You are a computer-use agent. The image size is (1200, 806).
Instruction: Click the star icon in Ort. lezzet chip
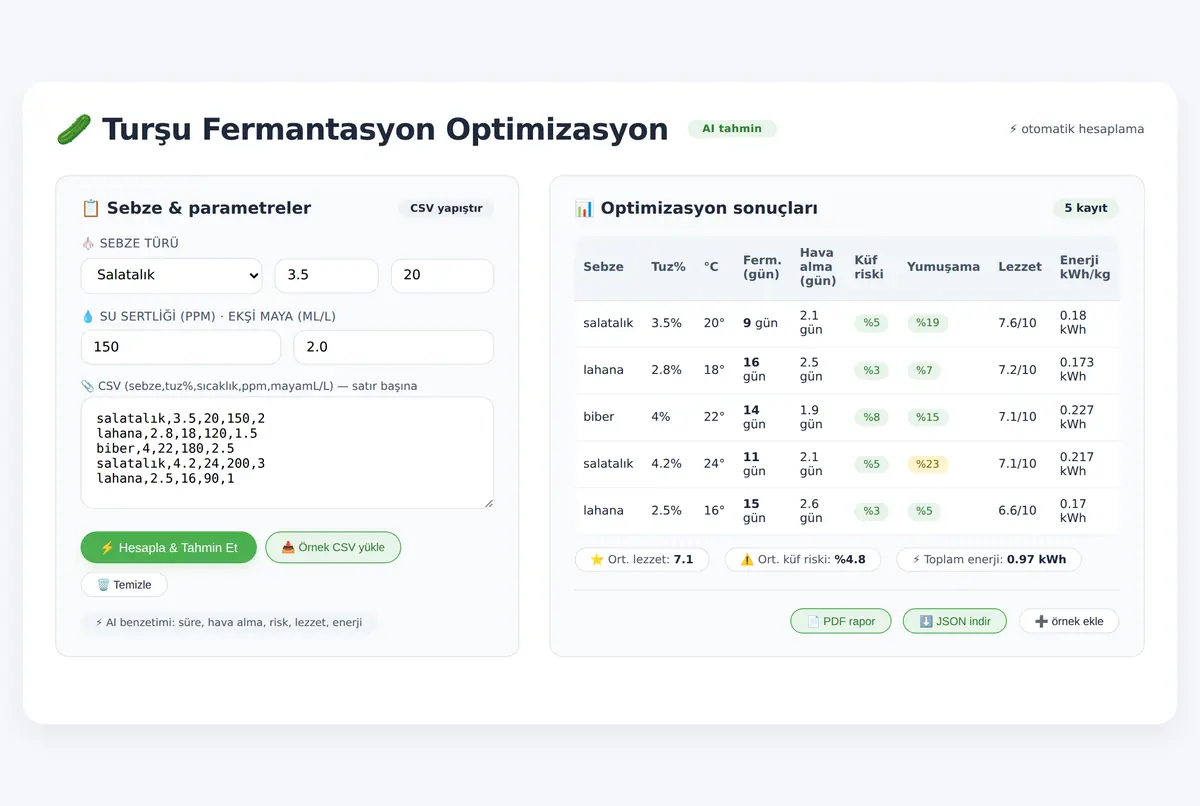click(x=597, y=560)
